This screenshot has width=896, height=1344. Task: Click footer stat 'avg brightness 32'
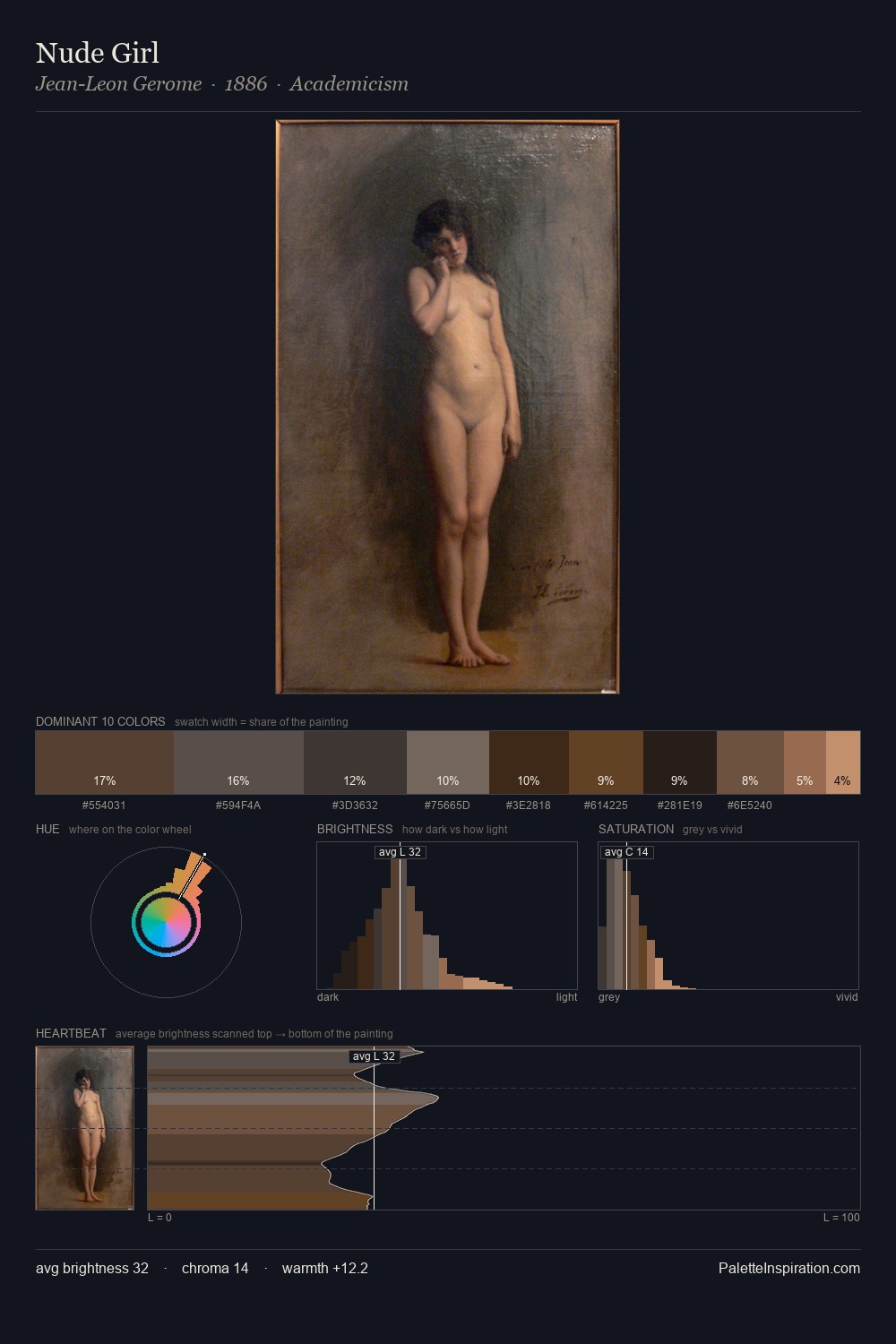click(92, 1268)
